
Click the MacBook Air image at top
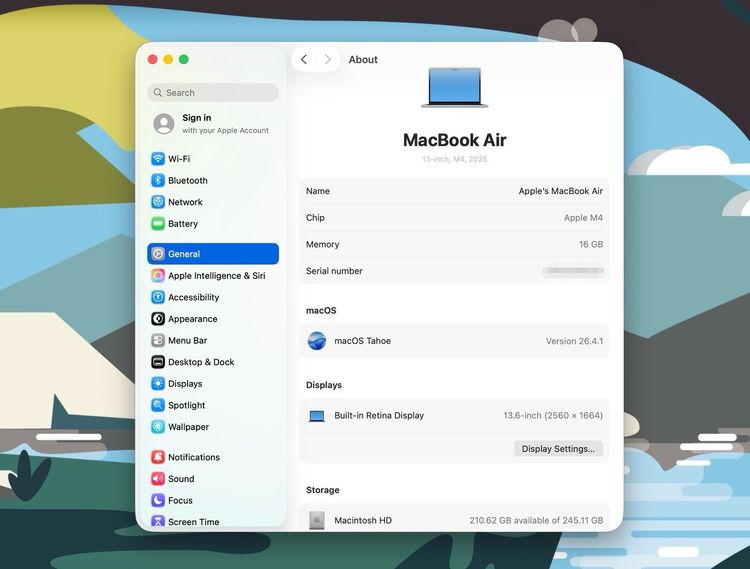[x=454, y=88]
